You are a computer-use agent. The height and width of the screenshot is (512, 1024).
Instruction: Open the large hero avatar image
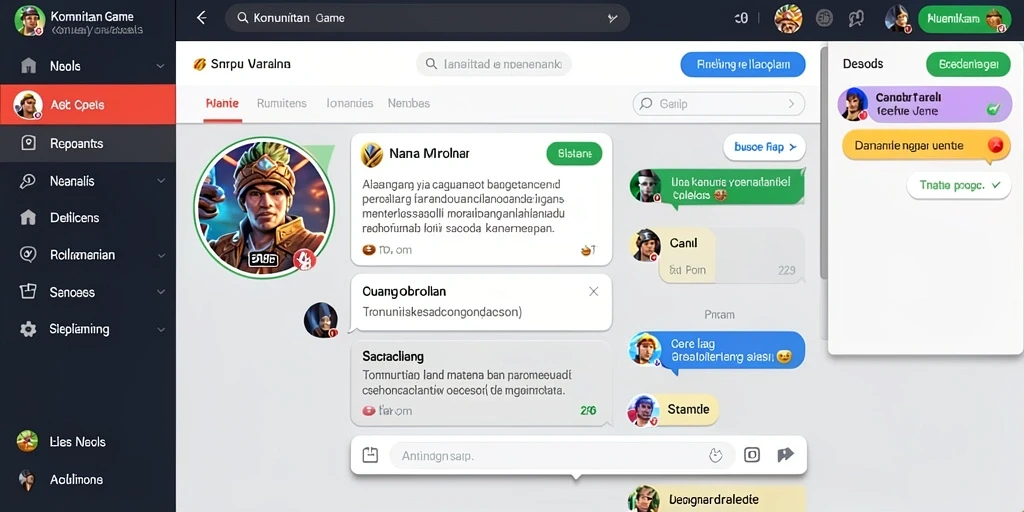tap(264, 208)
